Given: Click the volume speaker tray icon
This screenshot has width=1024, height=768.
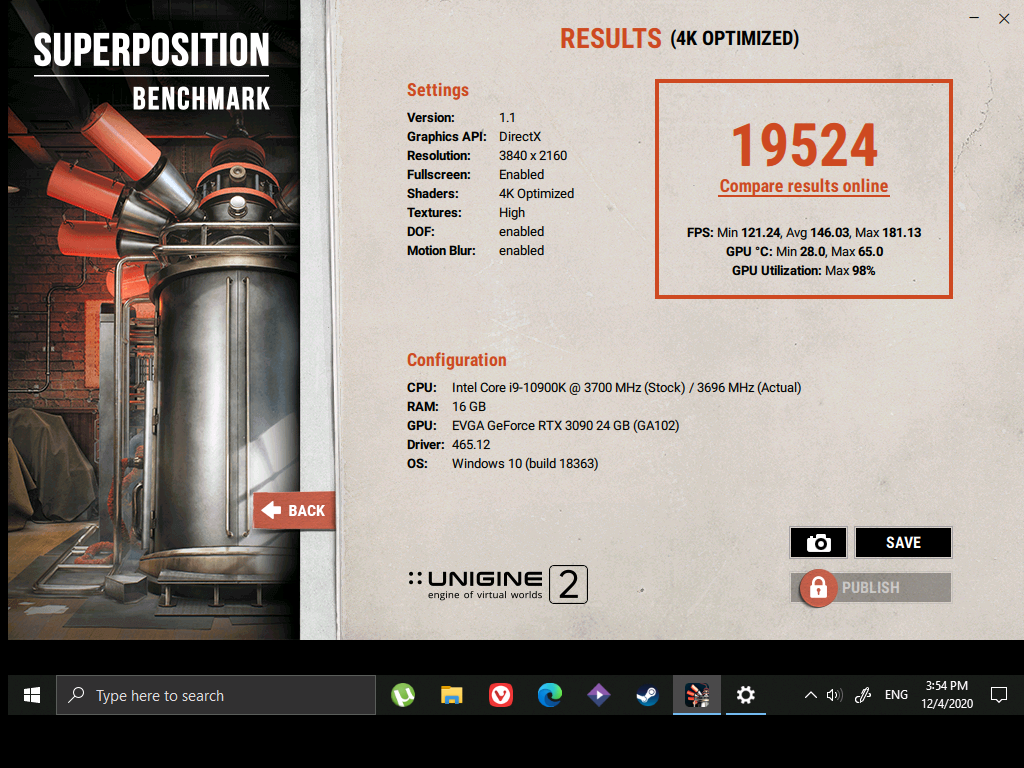Looking at the screenshot, I should [x=834, y=696].
